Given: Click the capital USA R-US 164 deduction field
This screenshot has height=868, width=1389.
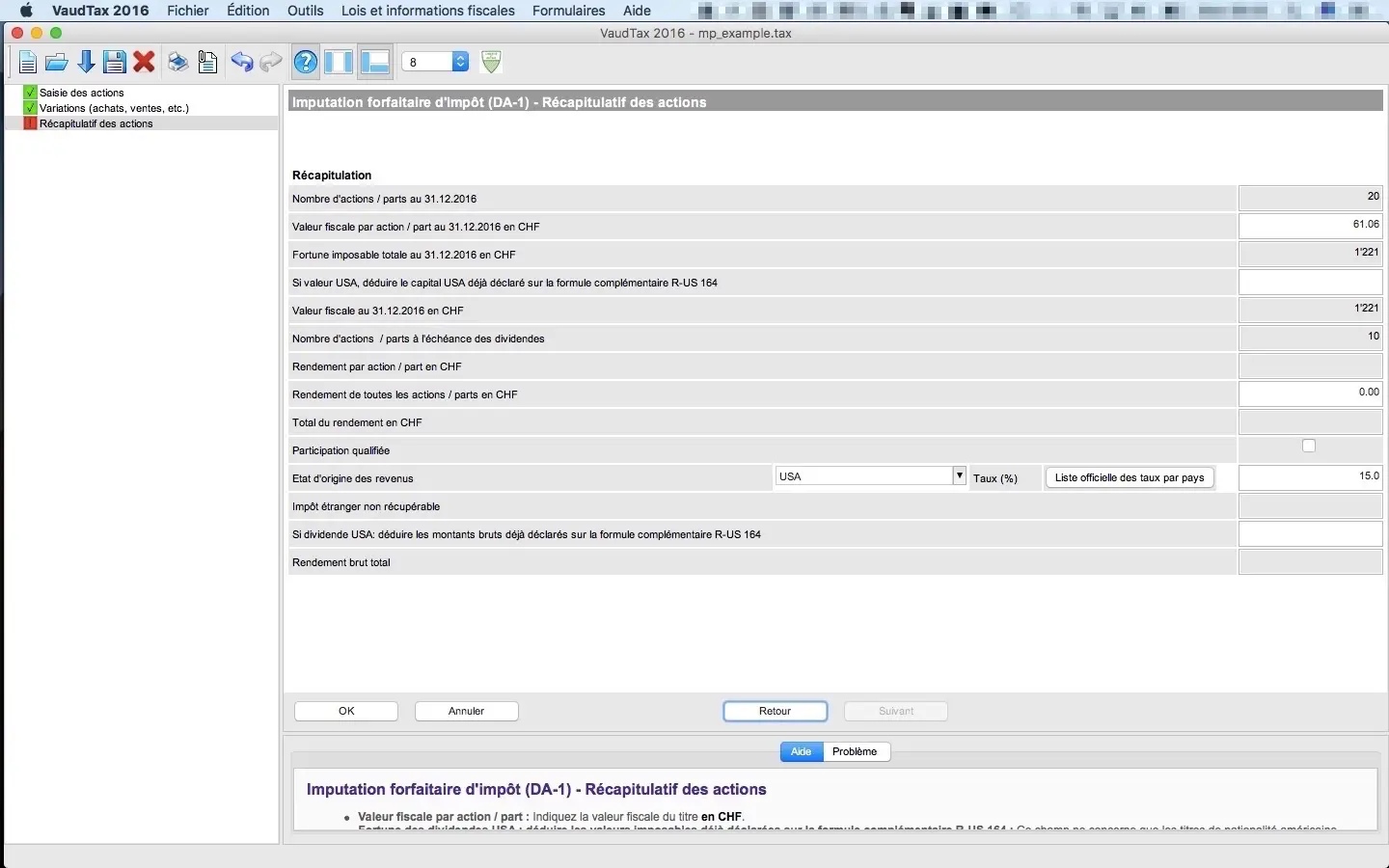Looking at the screenshot, I should (x=1311, y=282).
